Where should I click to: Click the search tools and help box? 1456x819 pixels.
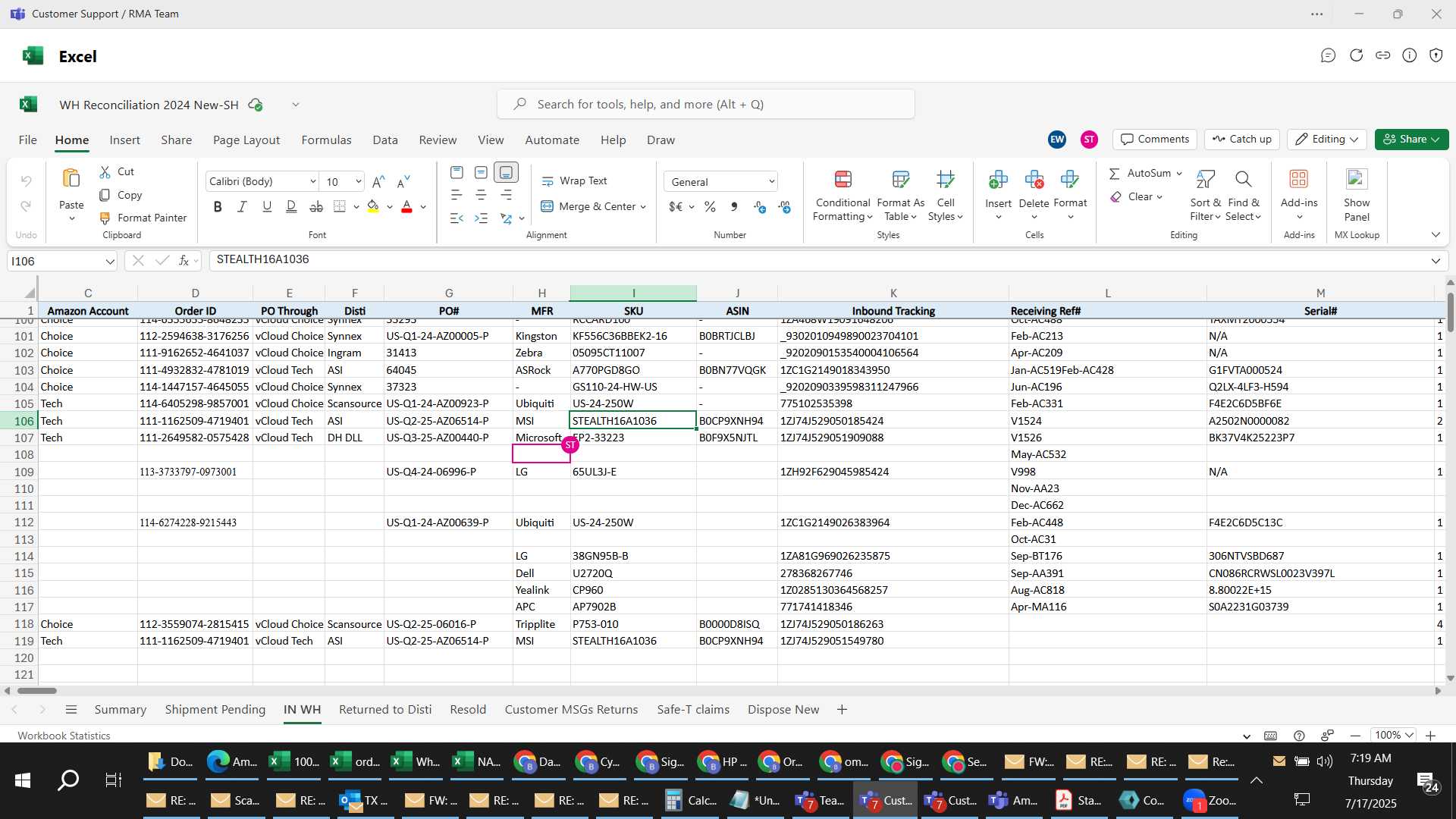705,105
